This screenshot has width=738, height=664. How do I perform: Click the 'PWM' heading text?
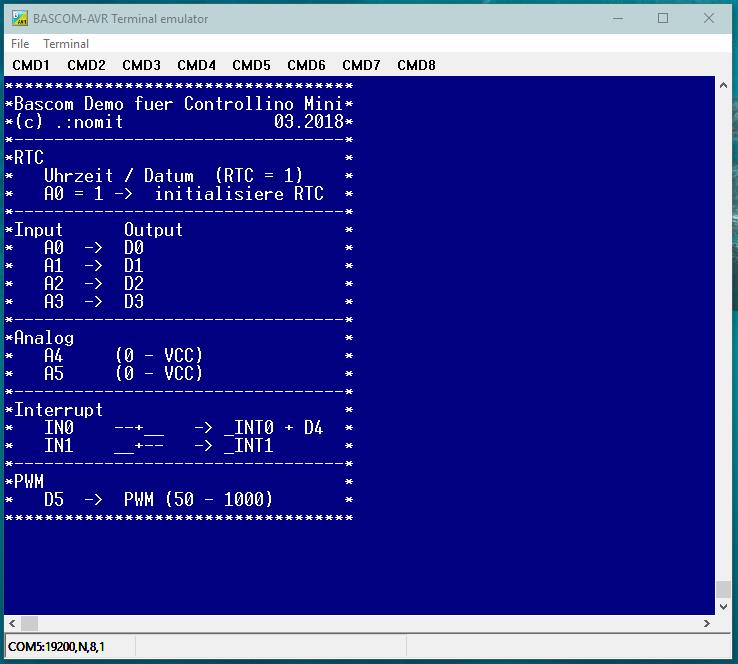[x=29, y=481]
